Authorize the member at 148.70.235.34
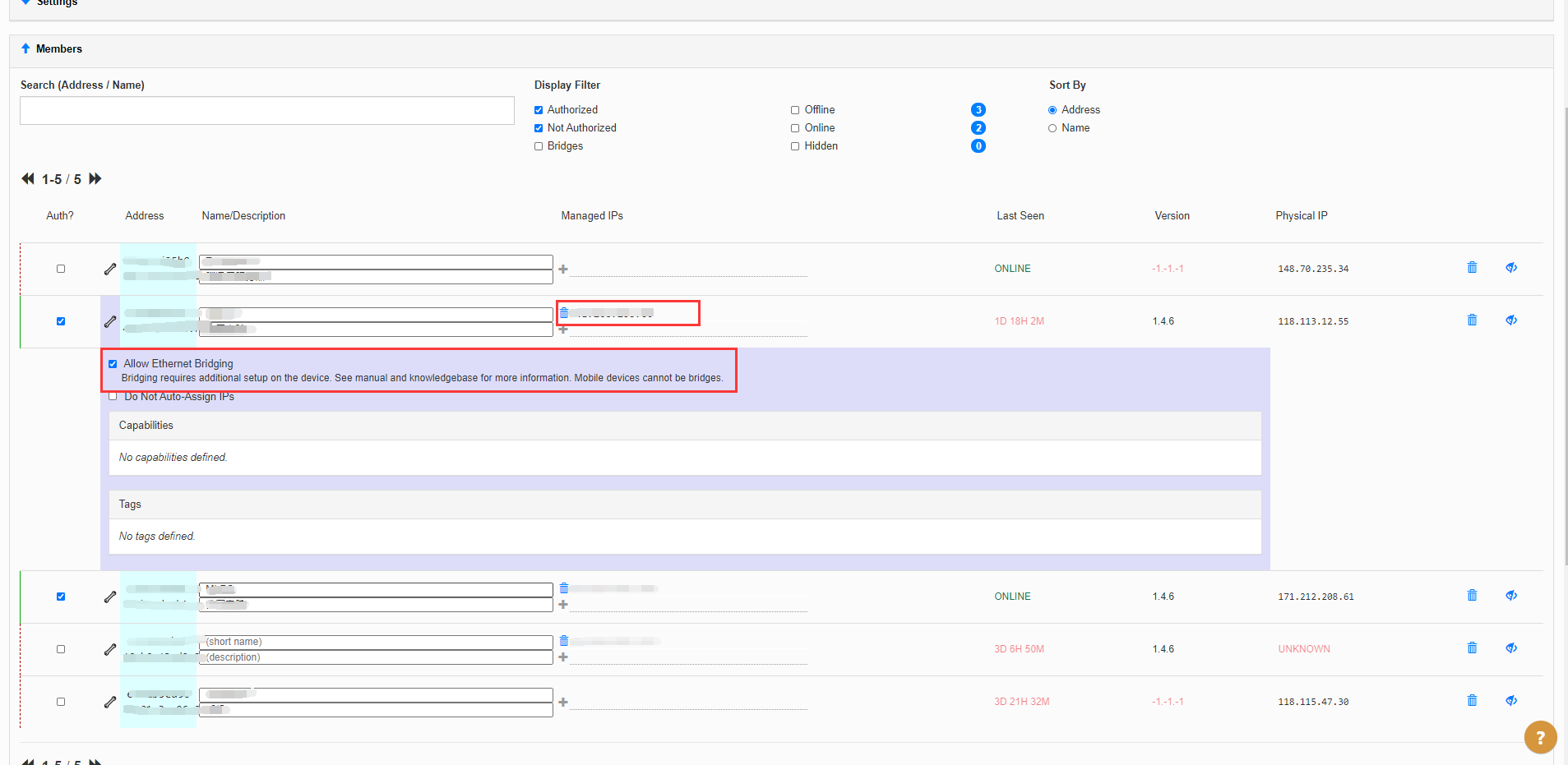The width and height of the screenshot is (1568, 765). [61, 269]
